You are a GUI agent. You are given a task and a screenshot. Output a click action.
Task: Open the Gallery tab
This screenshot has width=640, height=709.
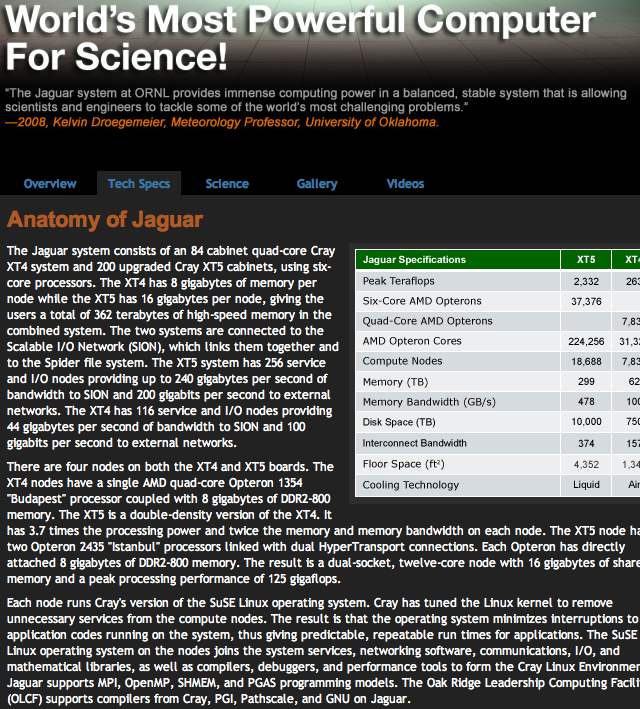[317, 184]
